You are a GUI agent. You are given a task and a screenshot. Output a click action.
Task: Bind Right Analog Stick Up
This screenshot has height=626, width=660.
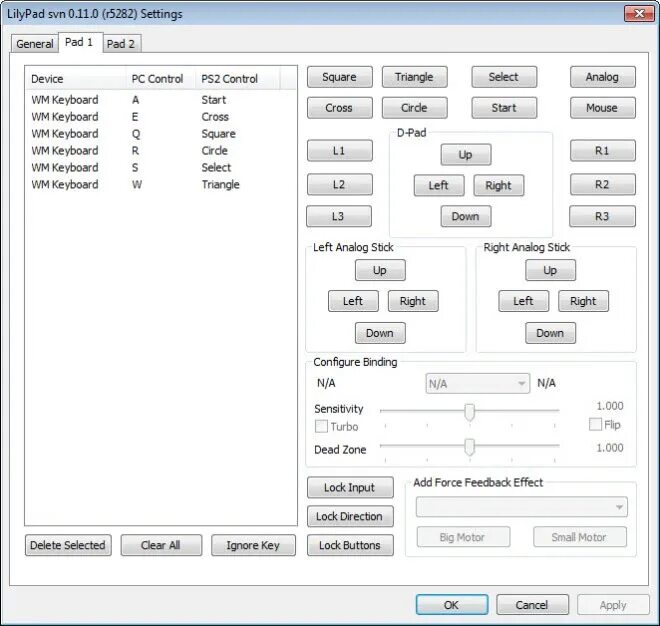click(550, 270)
